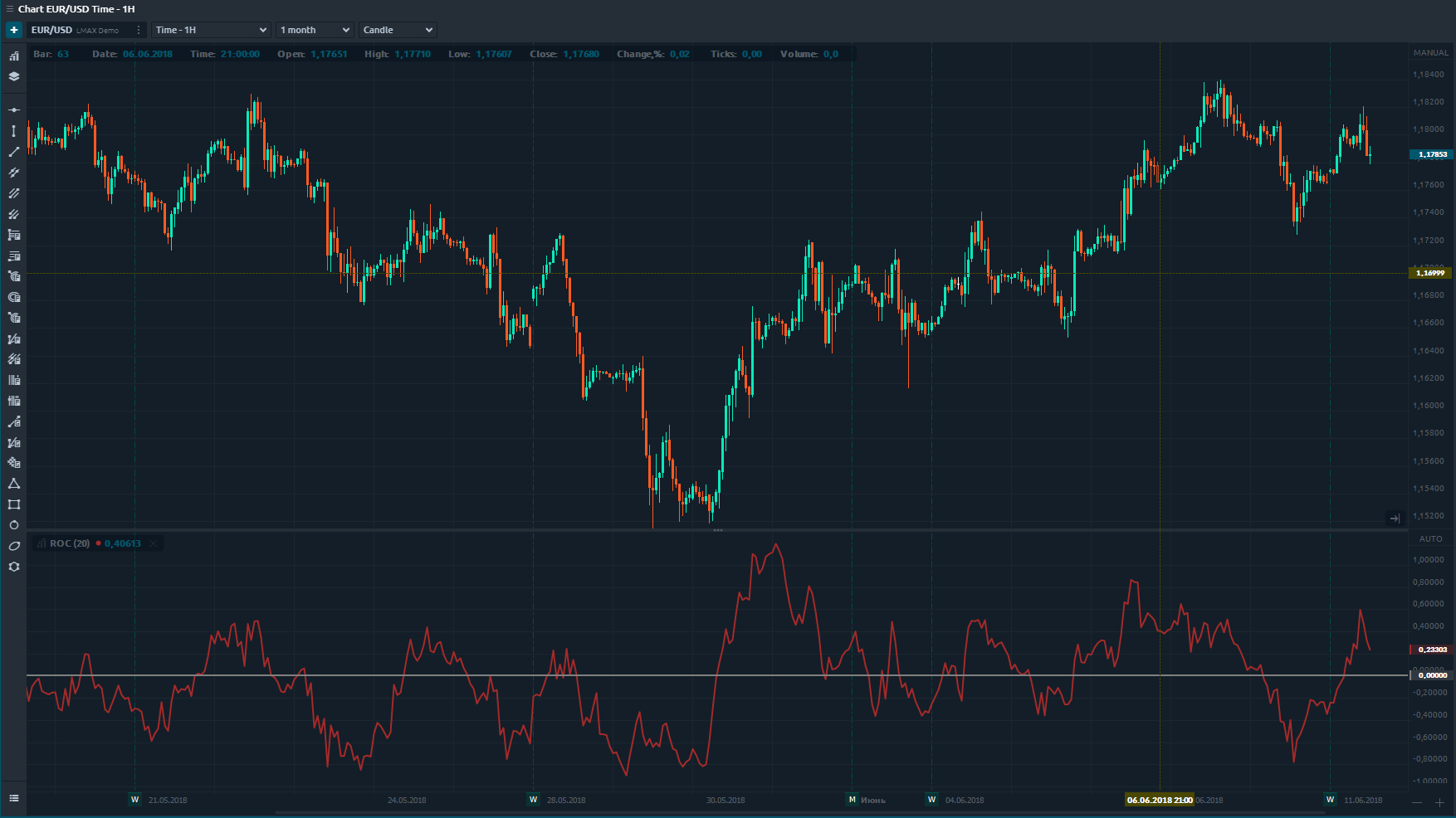Image resolution: width=1456 pixels, height=818 pixels.
Task: Toggle the red ROC line color dot
Action: 98,543
